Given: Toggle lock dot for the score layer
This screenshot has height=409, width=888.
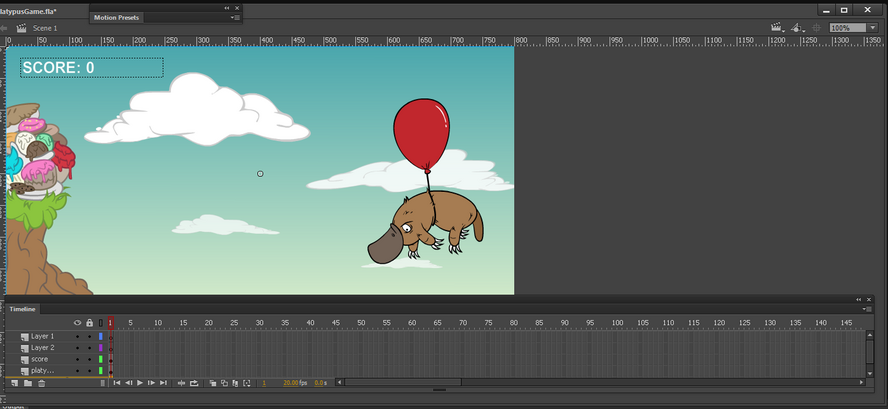Looking at the screenshot, I should tap(89, 359).
